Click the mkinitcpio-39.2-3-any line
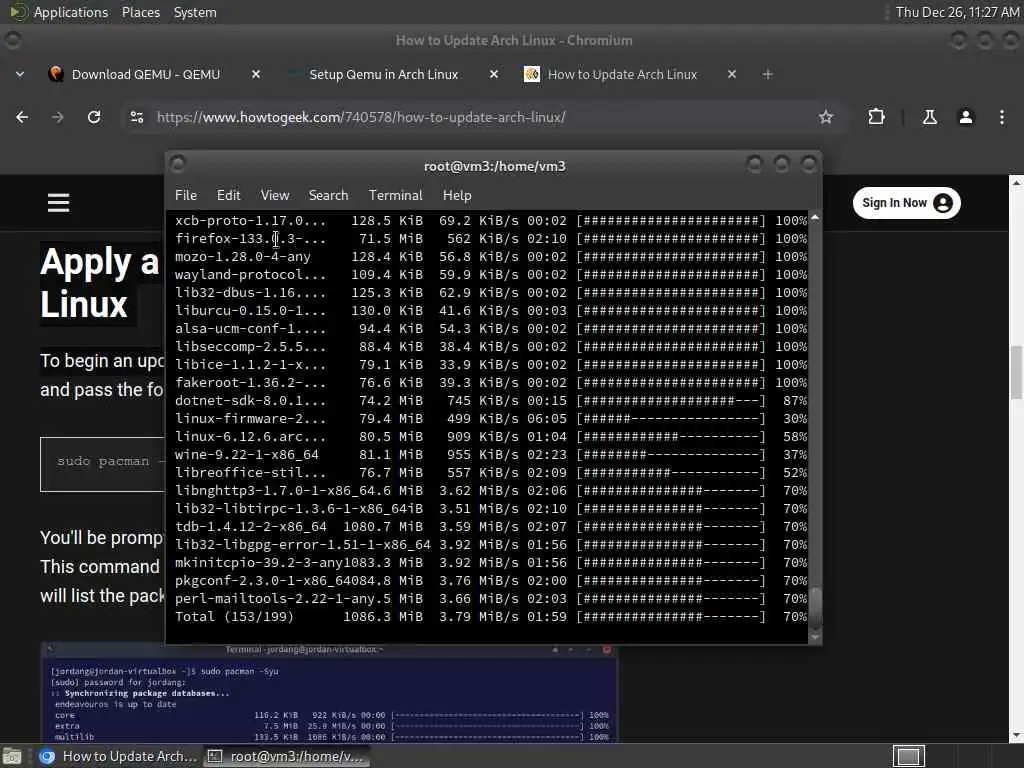Screen dimensions: 1024x768 pyautogui.click(x=490, y=563)
